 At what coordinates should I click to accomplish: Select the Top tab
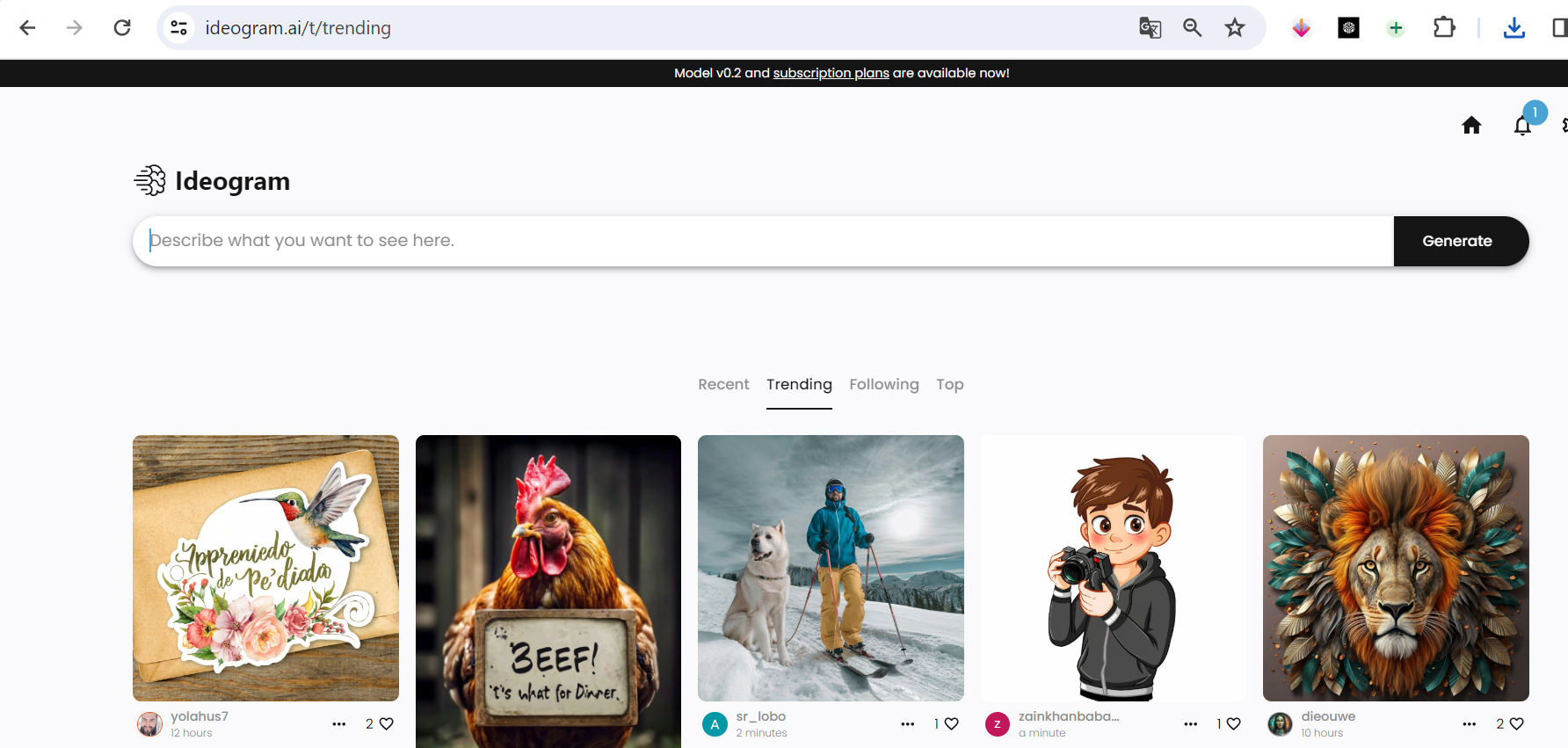pos(949,384)
